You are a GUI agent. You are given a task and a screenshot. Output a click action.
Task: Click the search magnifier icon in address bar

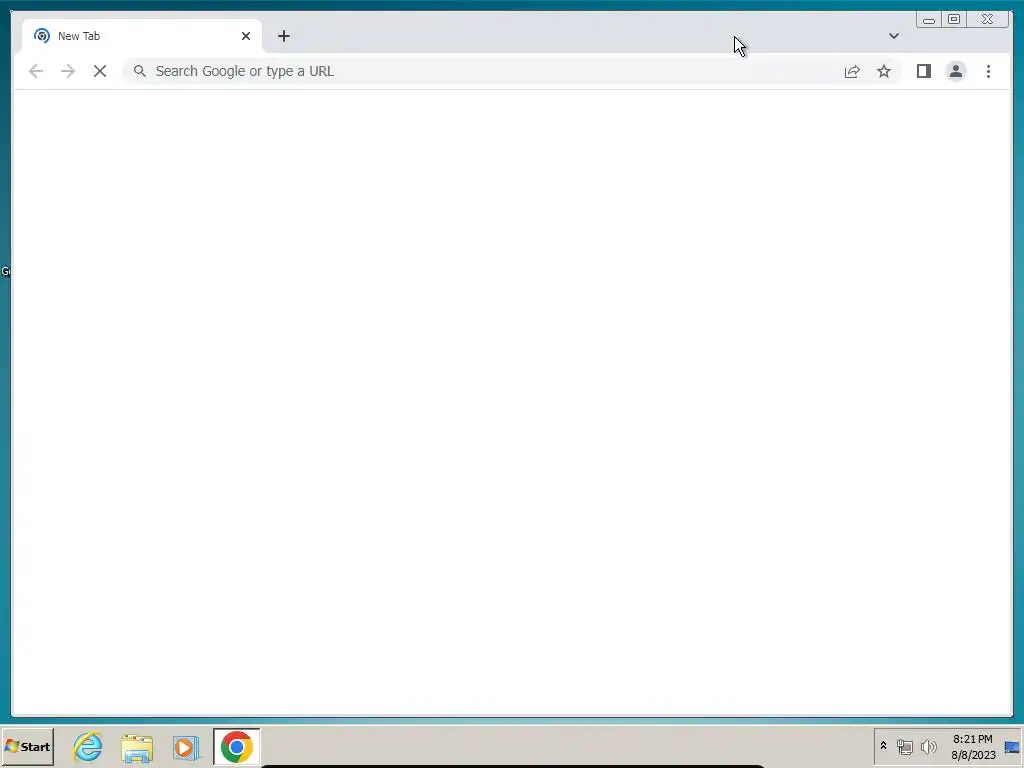[140, 71]
